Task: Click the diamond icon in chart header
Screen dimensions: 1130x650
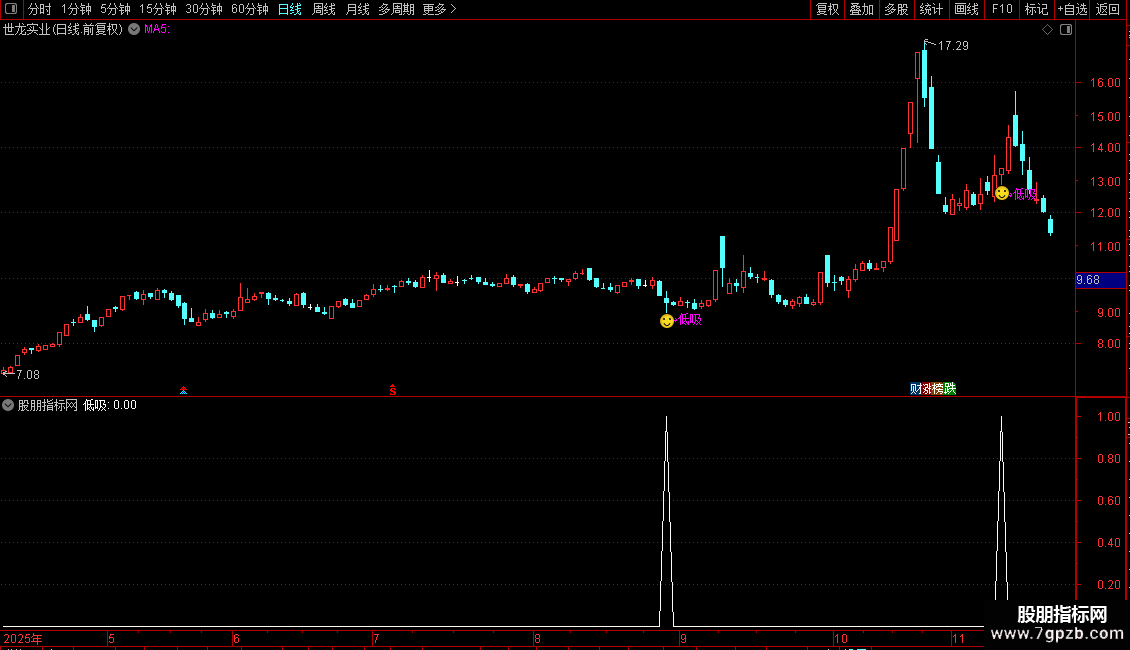Action: point(1047,30)
